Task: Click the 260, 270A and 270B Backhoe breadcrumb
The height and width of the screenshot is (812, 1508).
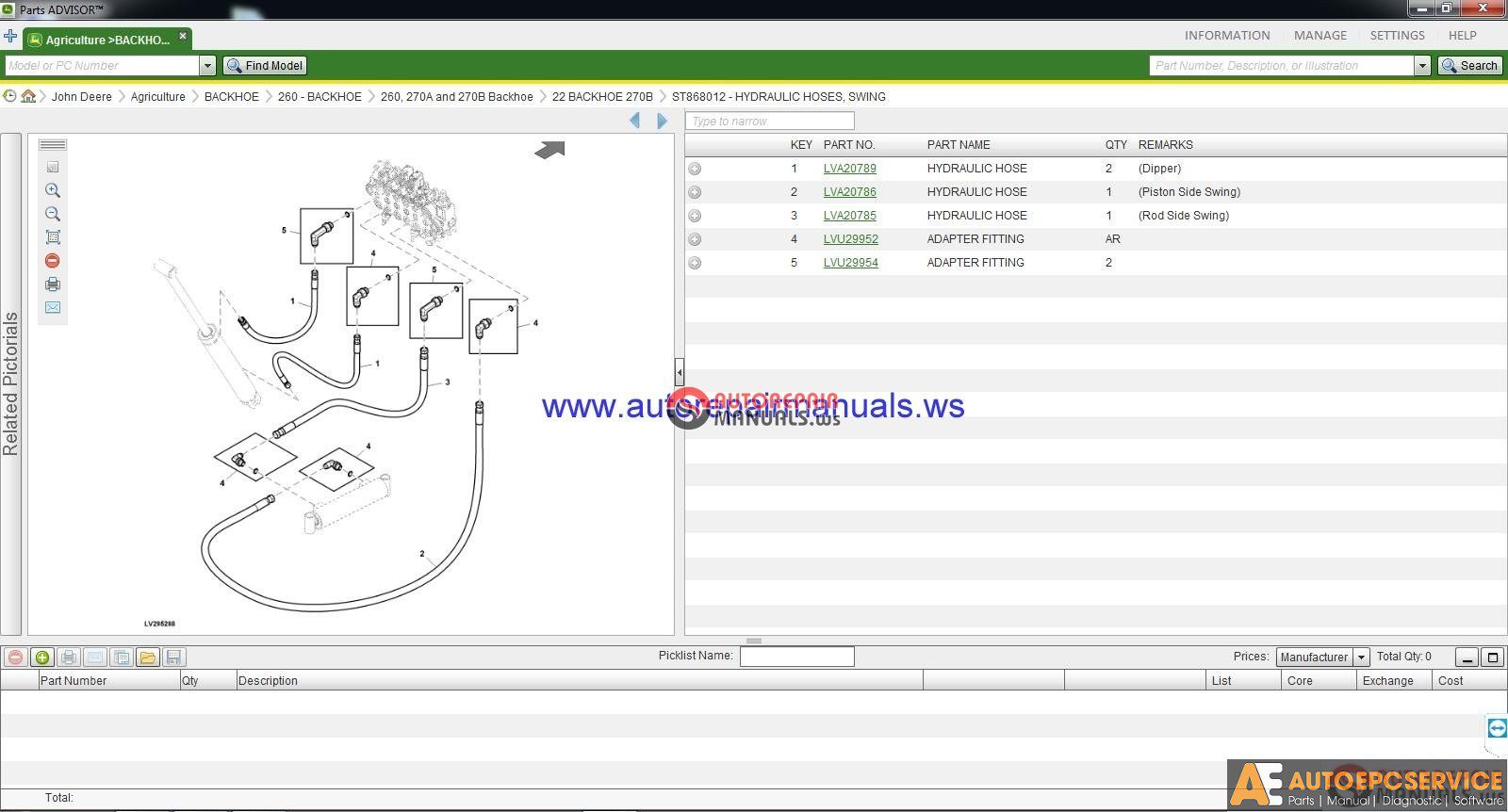Action: pyautogui.click(x=456, y=97)
